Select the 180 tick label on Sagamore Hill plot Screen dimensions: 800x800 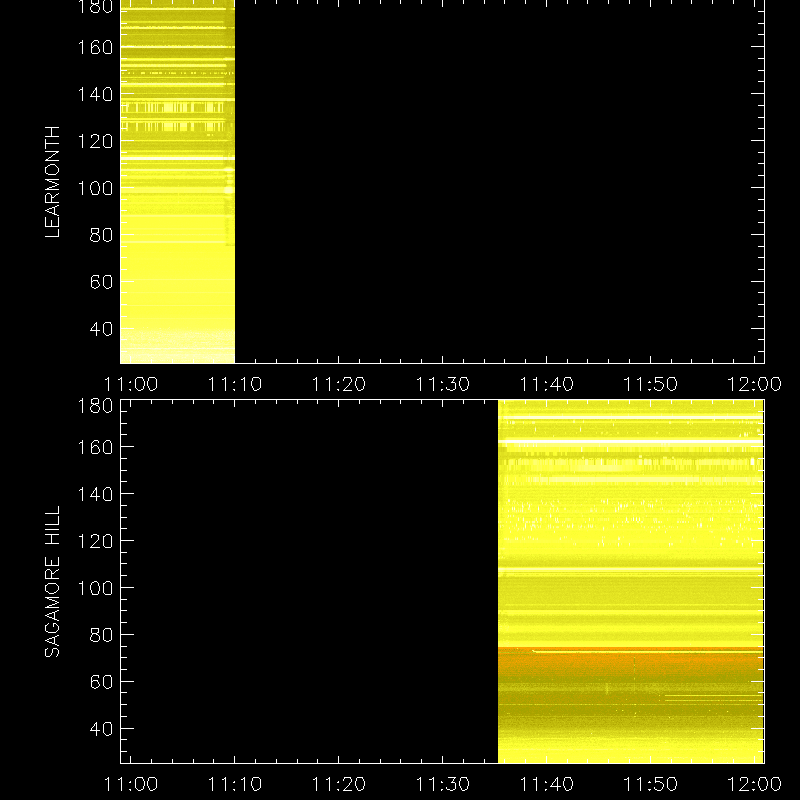tap(95, 406)
